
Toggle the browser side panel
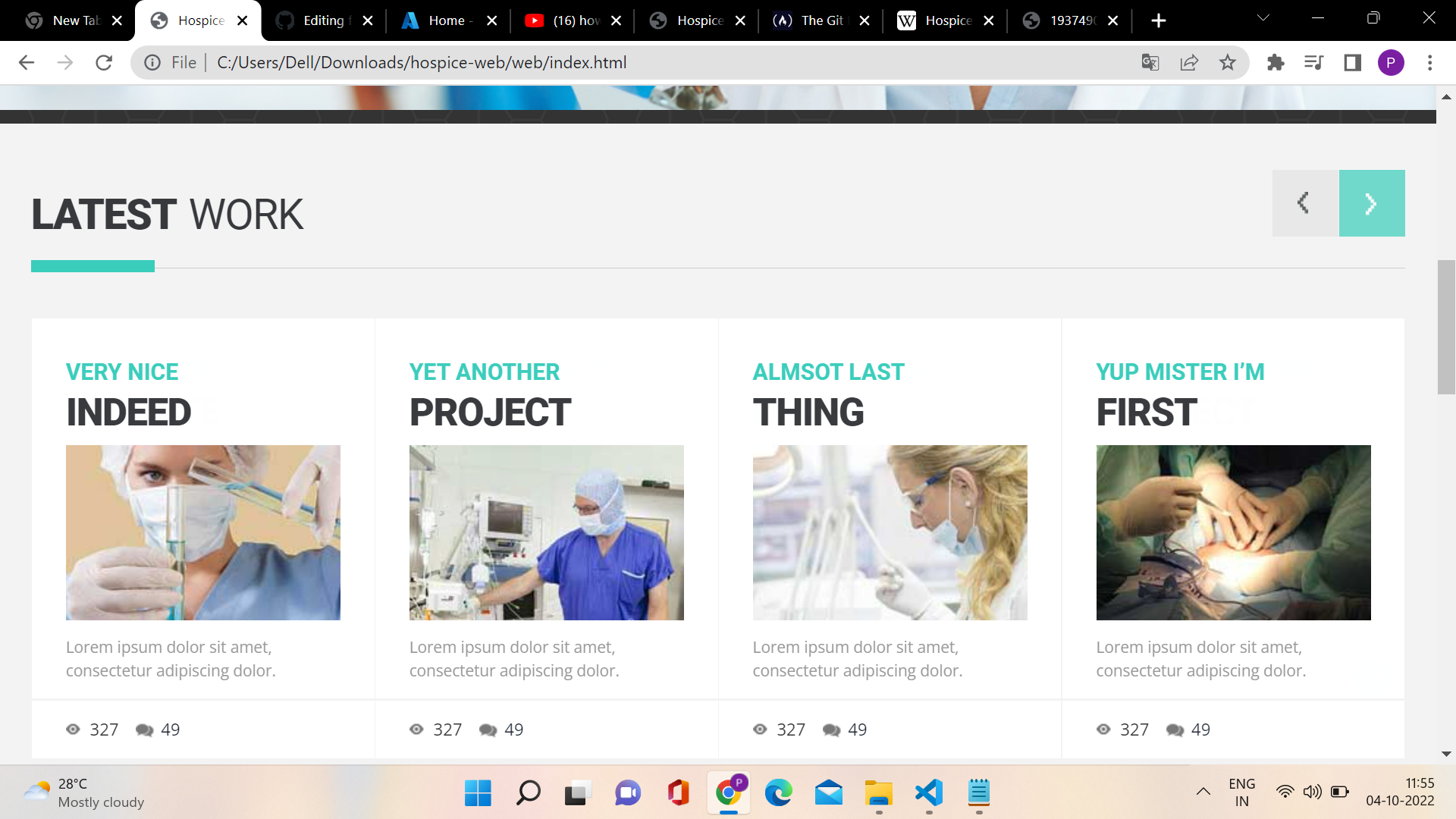pos(1353,63)
